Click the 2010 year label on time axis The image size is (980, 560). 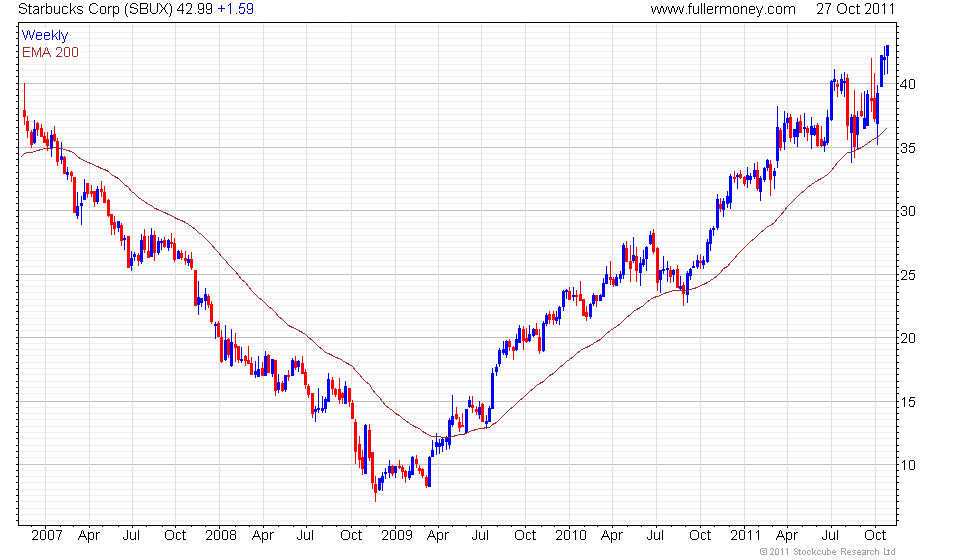(571, 535)
